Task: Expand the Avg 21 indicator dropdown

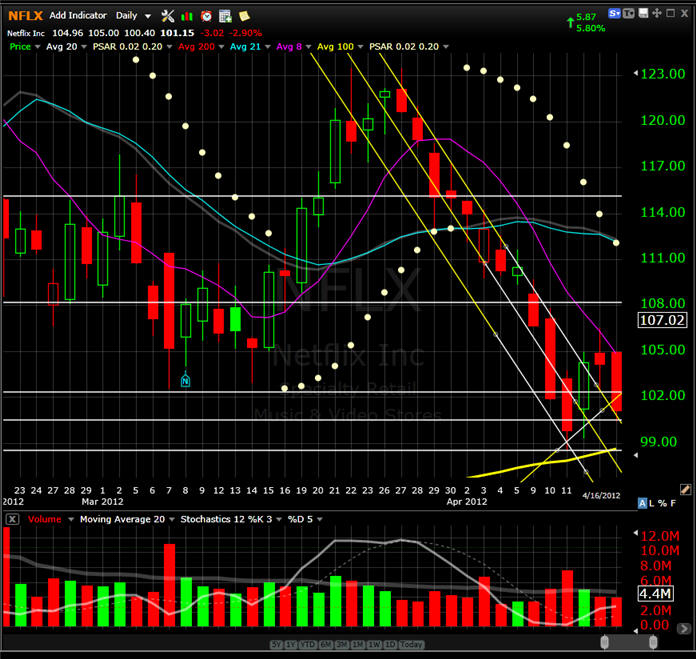Action: tap(268, 47)
